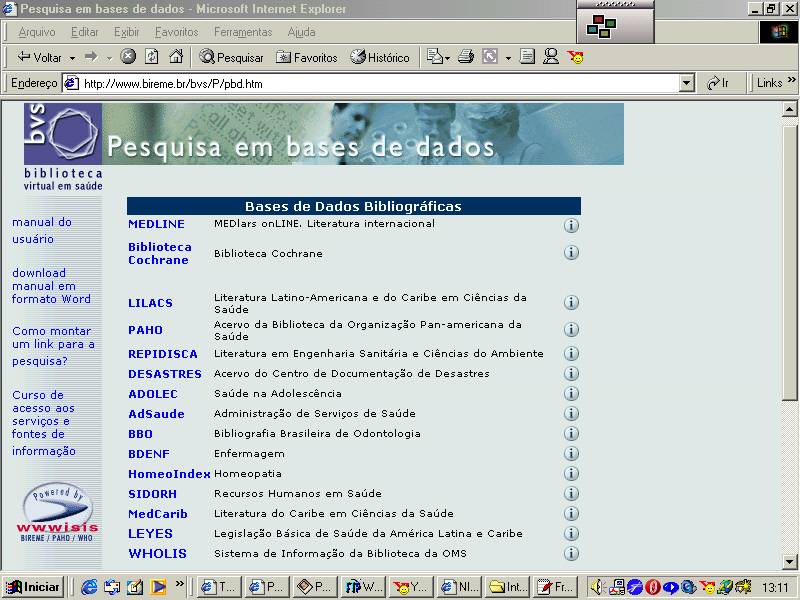Screen dimensions: 800x600
Task: Click the info icon for LEYES
Action: (571, 534)
